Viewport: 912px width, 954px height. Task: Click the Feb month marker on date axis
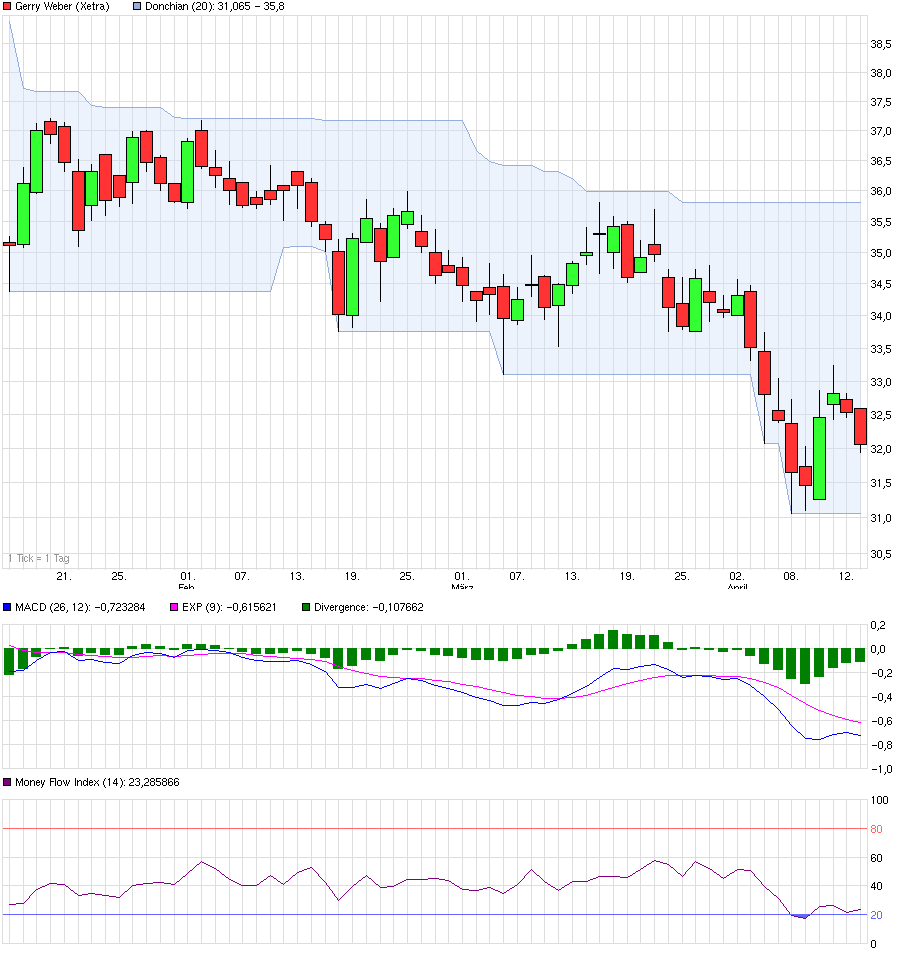186,587
